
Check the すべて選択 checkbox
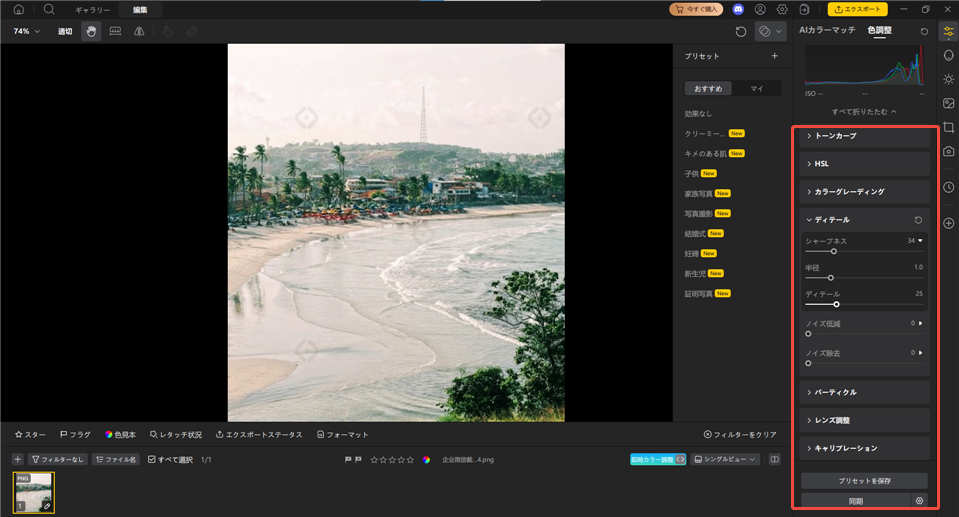[x=152, y=459]
